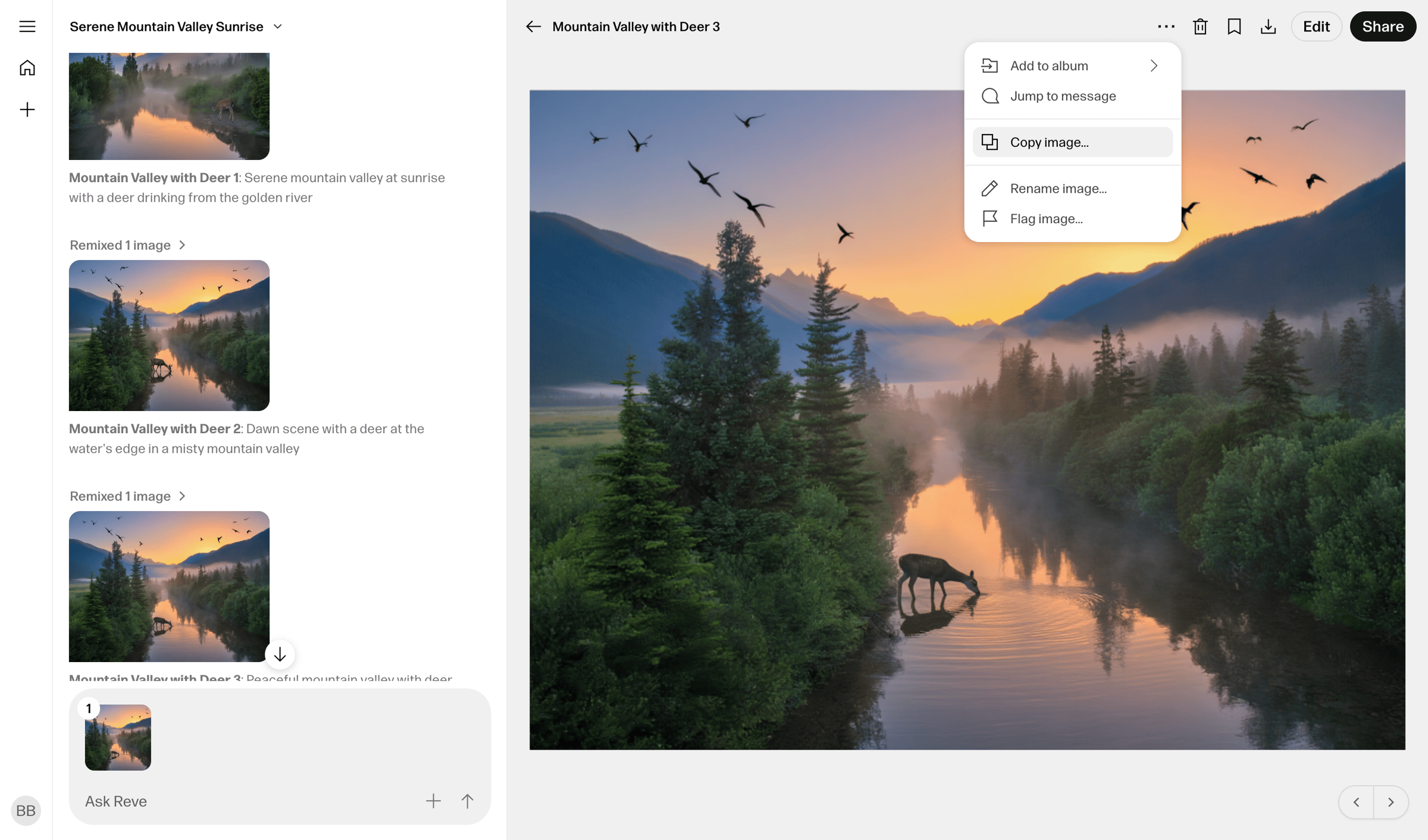1428x840 pixels.
Task: Click the Share button
Action: 1383,27
